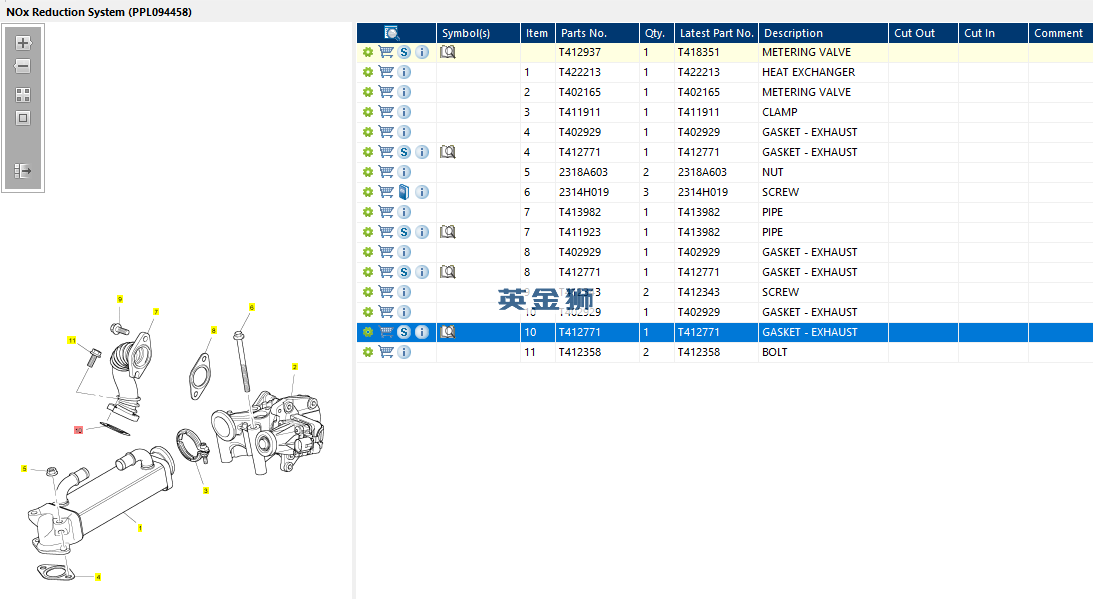Open supersession icon for T411923 pipe
The width and height of the screenshot is (1093, 599).
(x=404, y=232)
